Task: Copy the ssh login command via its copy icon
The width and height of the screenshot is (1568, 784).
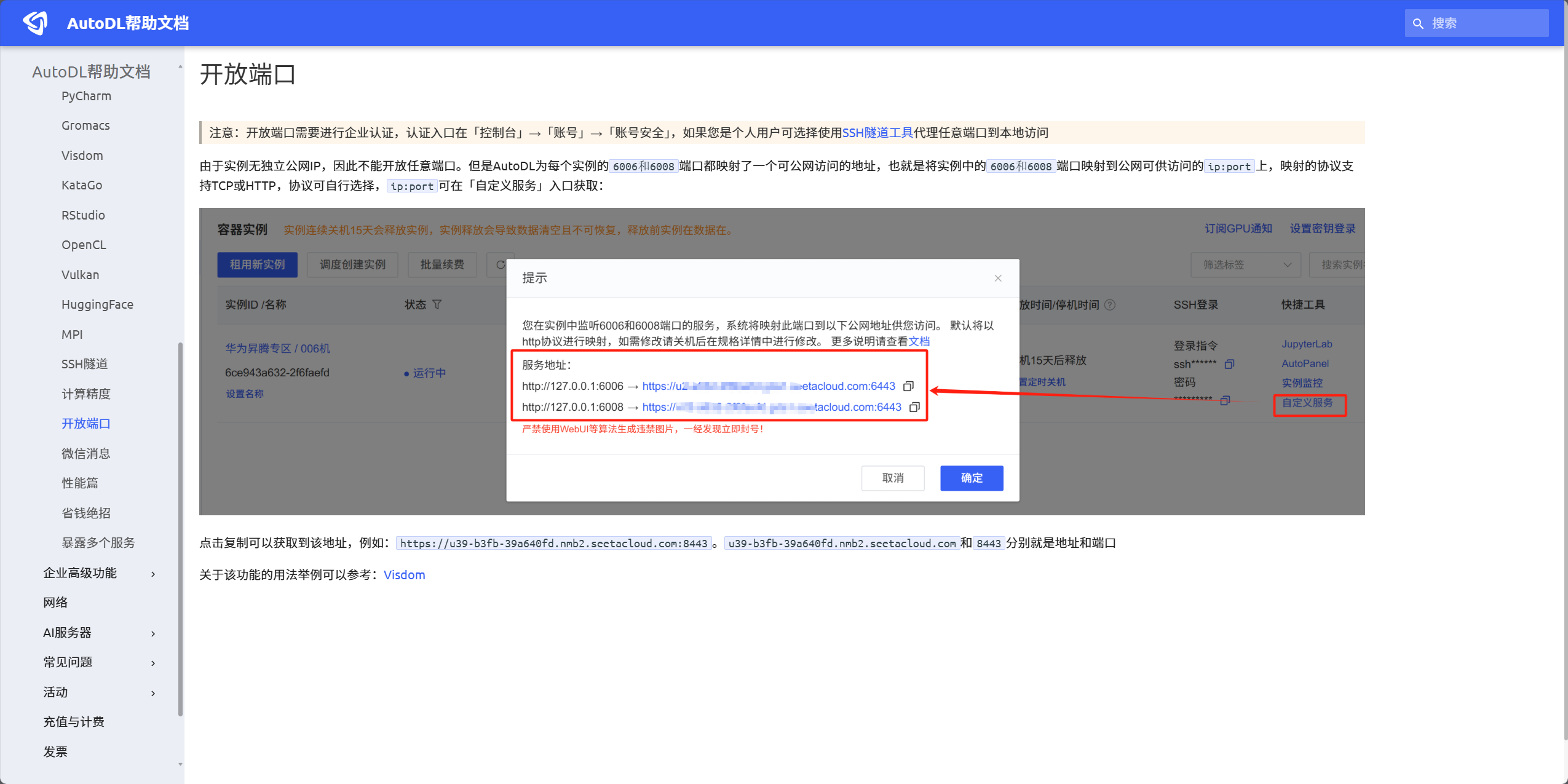Action: [x=1230, y=364]
